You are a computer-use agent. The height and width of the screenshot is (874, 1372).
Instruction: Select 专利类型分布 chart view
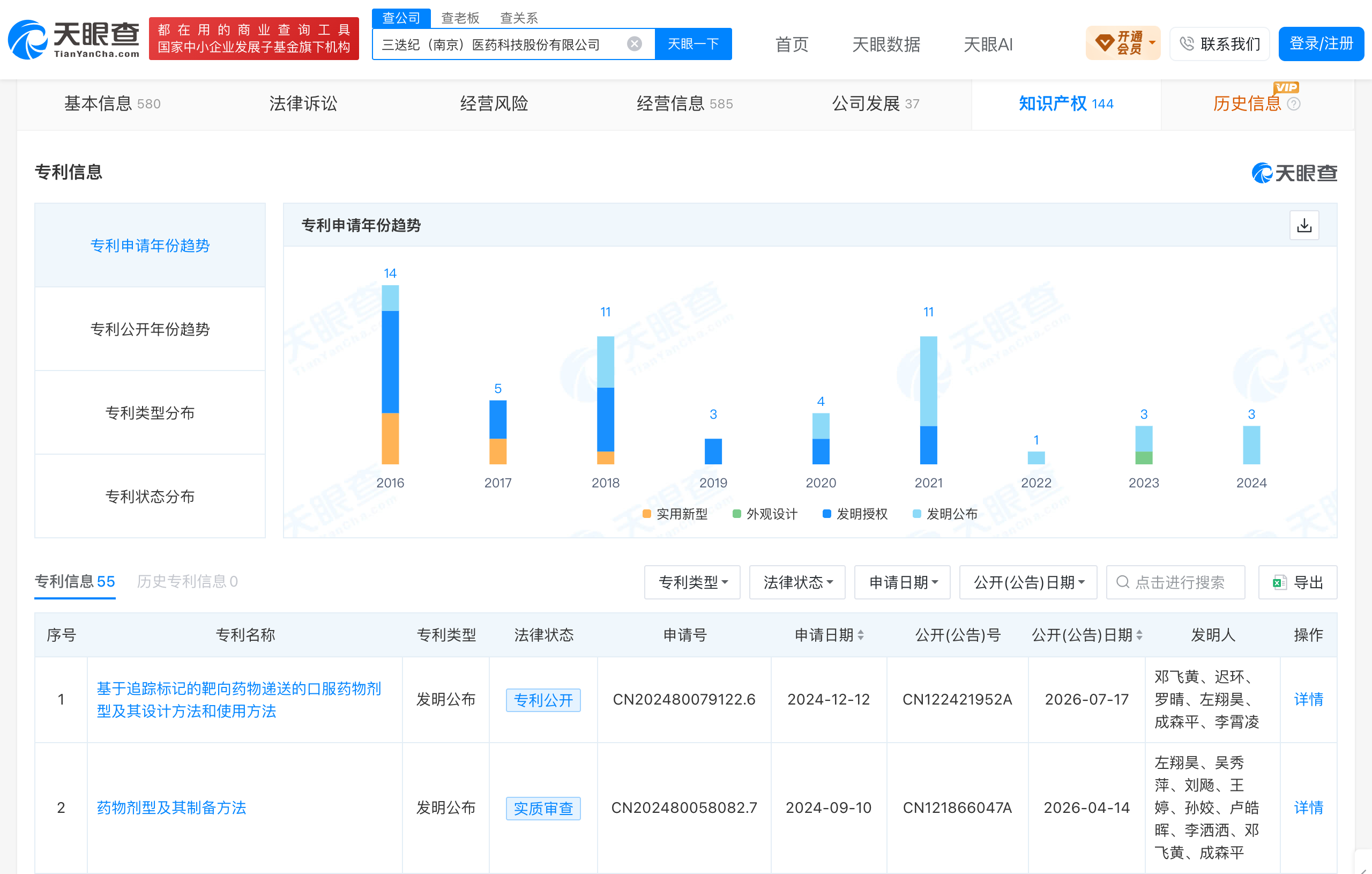coord(151,413)
